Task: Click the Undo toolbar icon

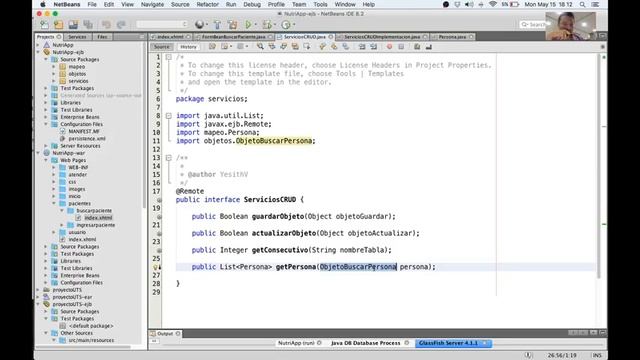Action: click(106, 25)
